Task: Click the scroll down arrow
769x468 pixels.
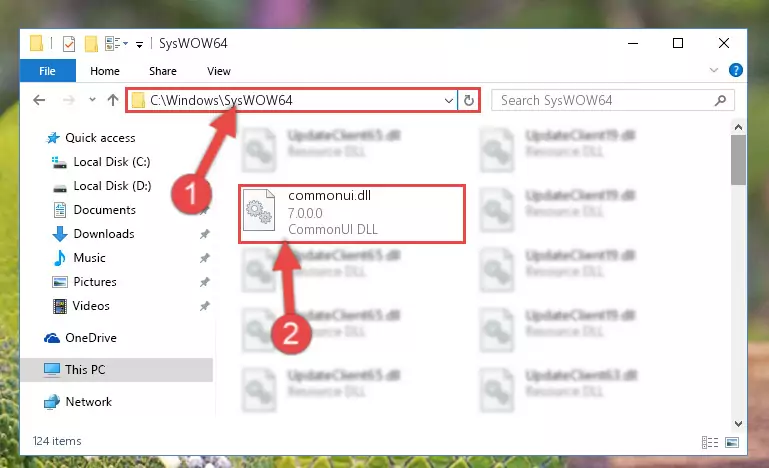Action: (x=738, y=423)
